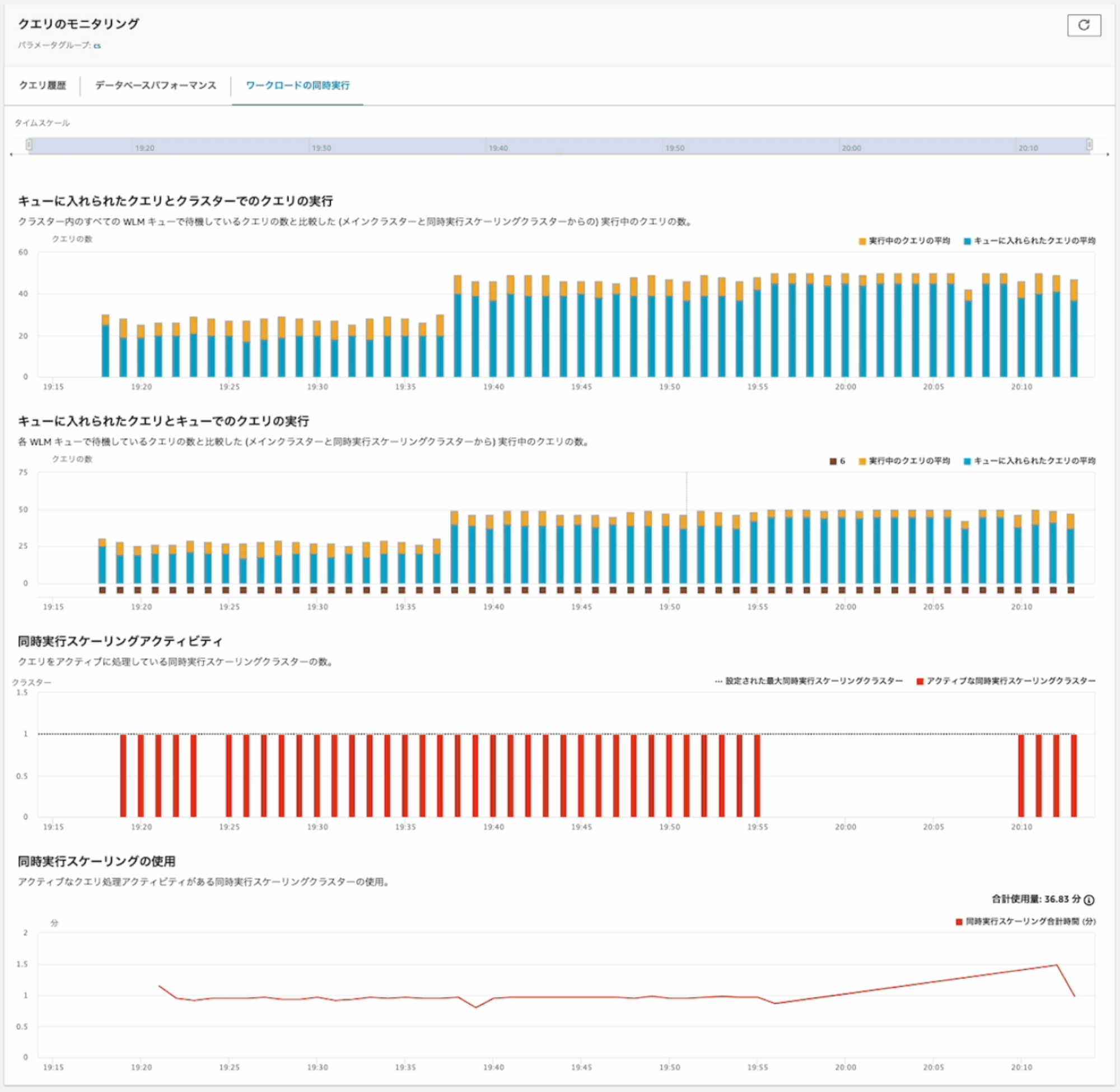1120x1092 pixels.
Task: Click the peak point of scaling usage line
Action: tap(1056, 965)
